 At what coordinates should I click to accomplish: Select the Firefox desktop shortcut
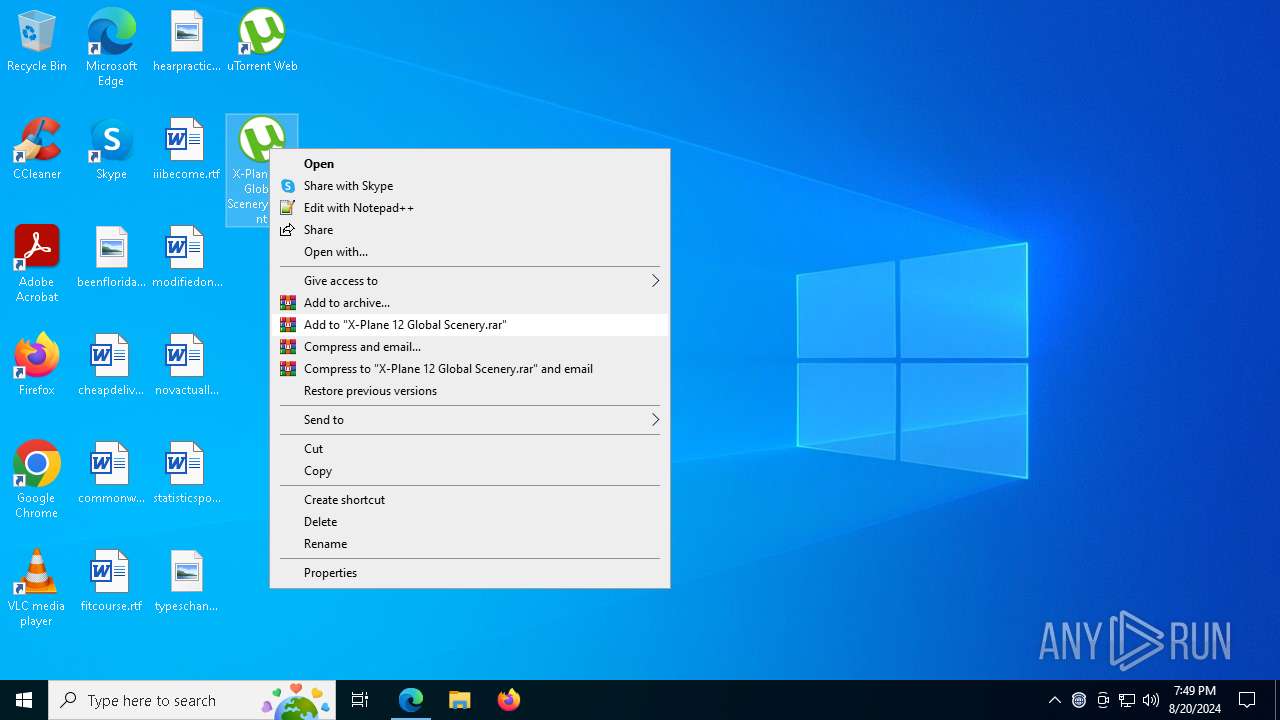[x=37, y=366]
